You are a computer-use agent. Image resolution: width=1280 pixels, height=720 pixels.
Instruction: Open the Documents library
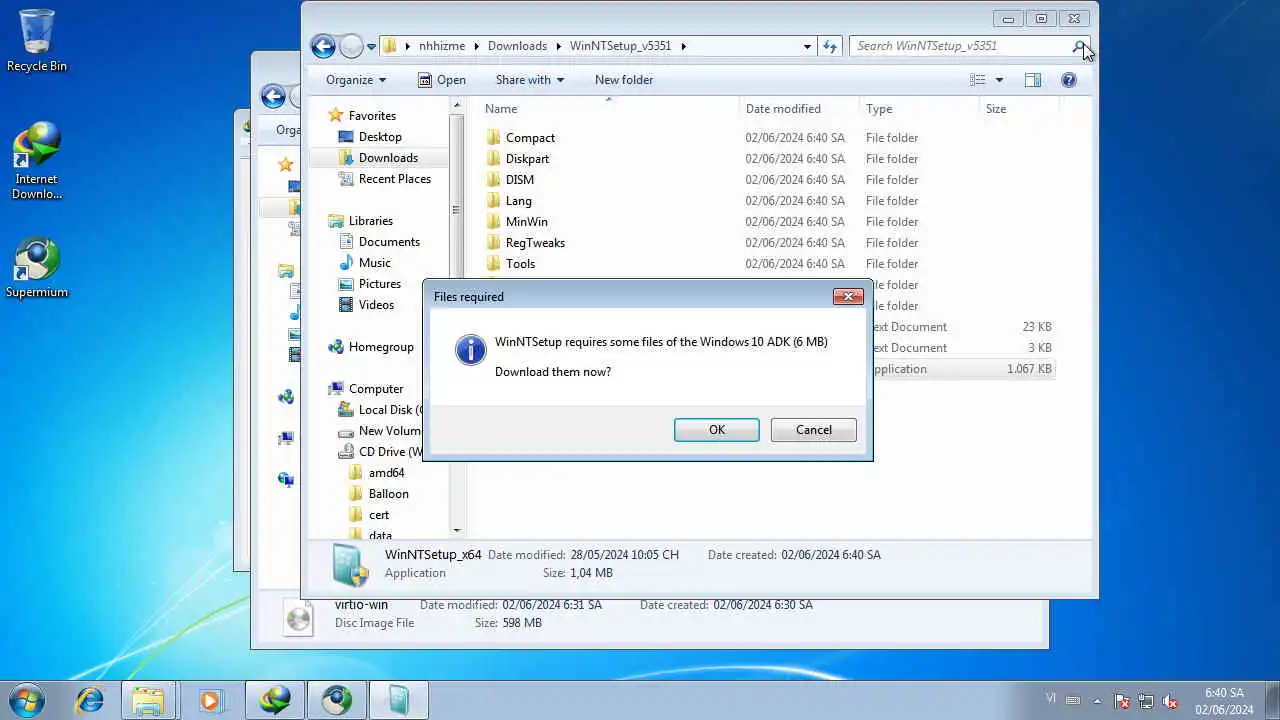389,242
